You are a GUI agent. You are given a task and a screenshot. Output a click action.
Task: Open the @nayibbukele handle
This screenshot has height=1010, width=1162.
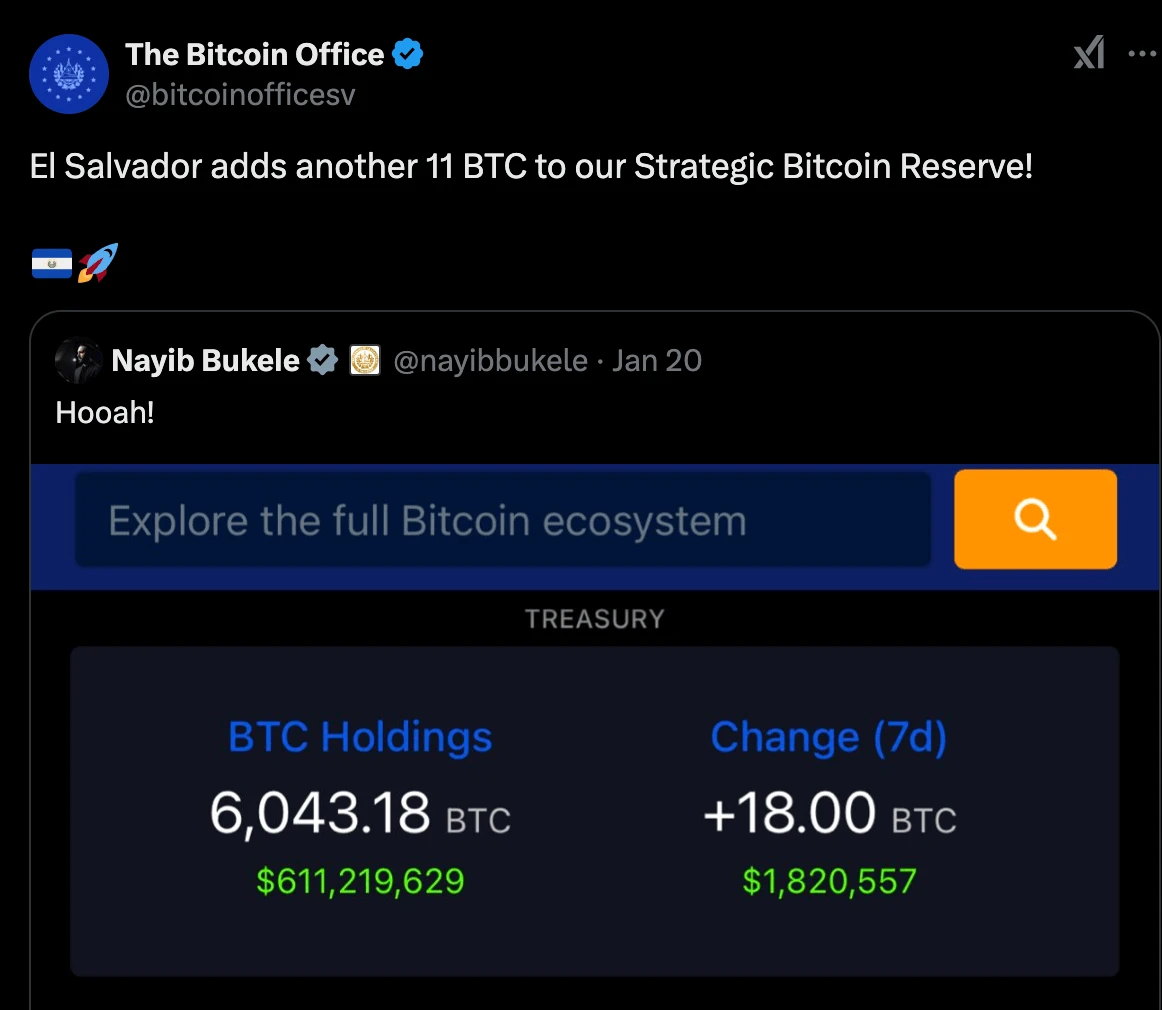(x=491, y=361)
